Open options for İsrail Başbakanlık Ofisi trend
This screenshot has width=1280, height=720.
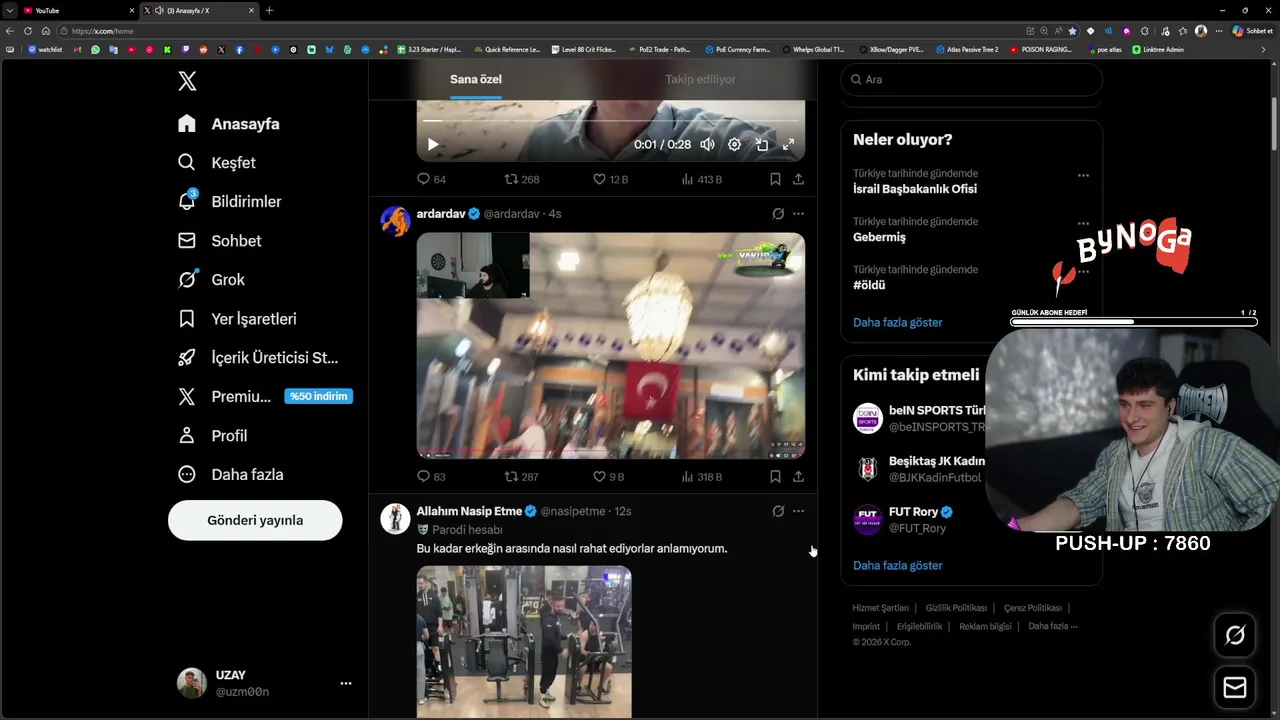[x=1083, y=175]
